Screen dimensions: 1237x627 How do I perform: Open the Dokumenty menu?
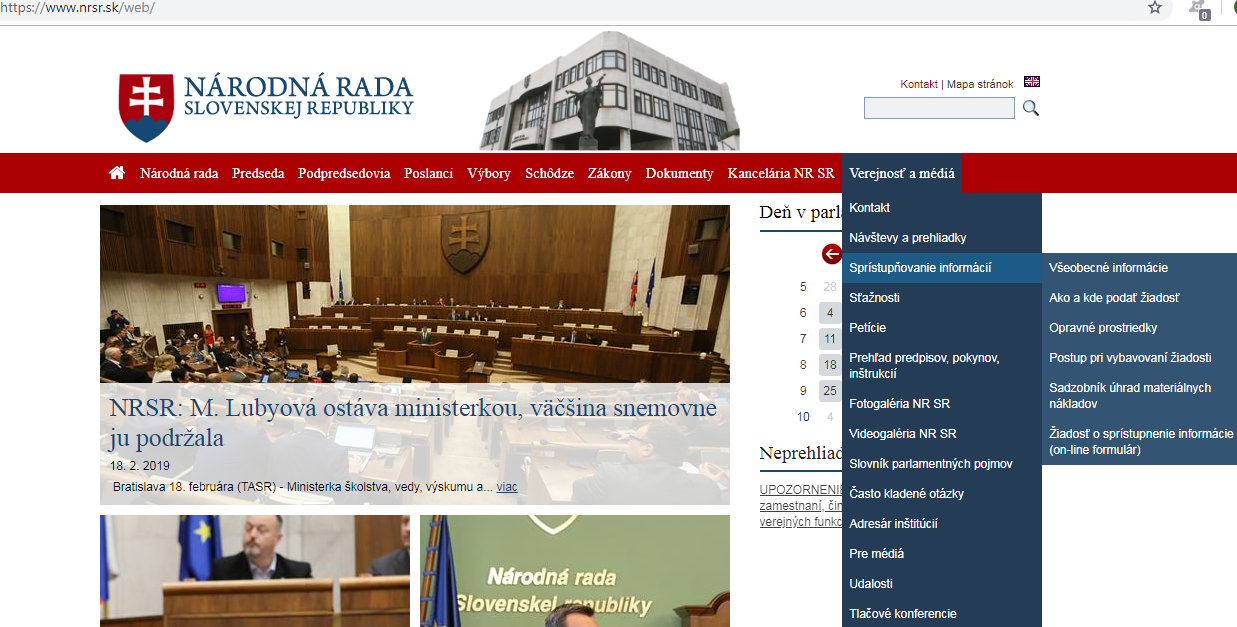(680, 173)
